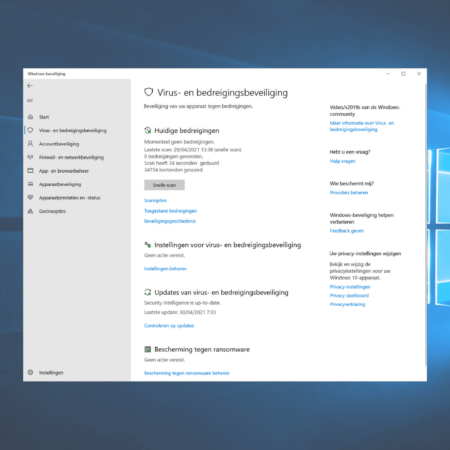Click the App- en browserbeheer icon
The height and width of the screenshot is (450, 450).
point(30,171)
